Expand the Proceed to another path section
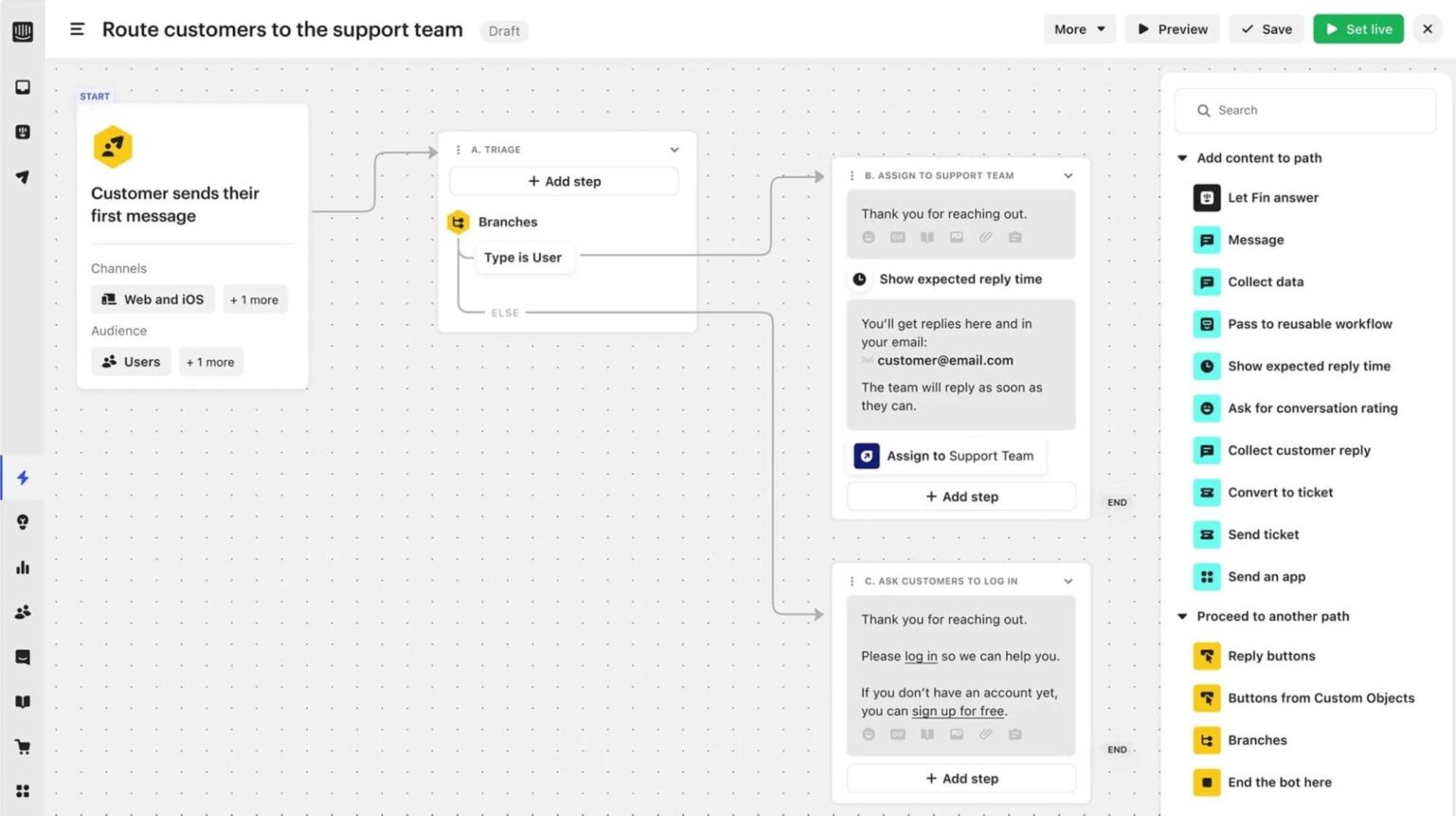1456x816 pixels. [x=1182, y=616]
